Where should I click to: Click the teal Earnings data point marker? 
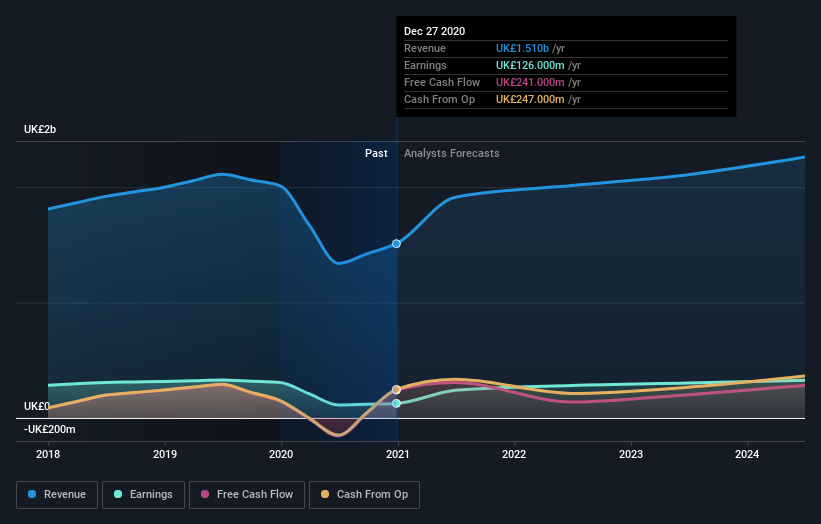coord(396,403)
